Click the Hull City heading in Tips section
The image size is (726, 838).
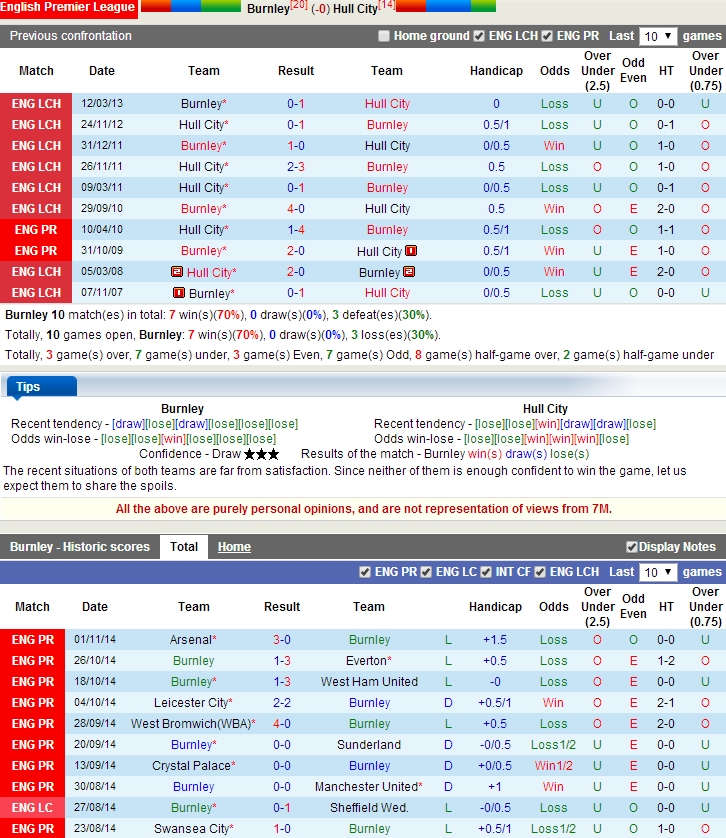(x=545, y=409)
